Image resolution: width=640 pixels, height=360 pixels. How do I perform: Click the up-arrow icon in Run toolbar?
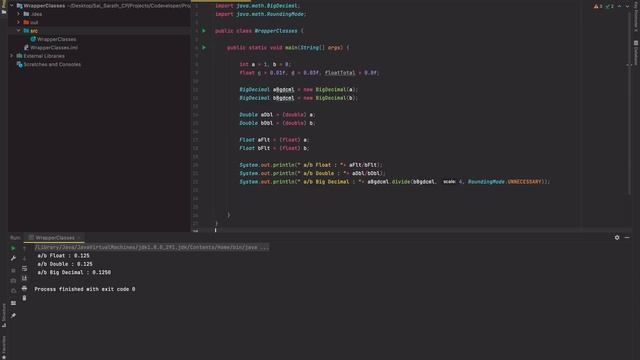click(24, 248)
